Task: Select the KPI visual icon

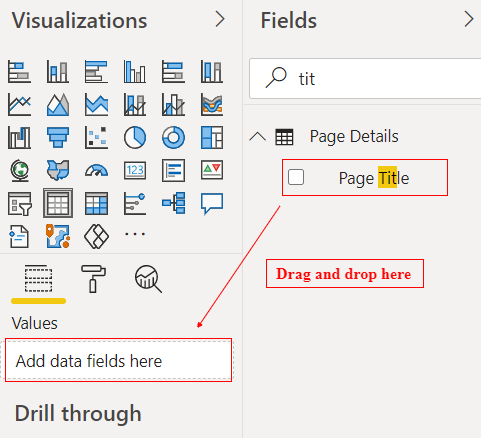Action: click(212, 170)
